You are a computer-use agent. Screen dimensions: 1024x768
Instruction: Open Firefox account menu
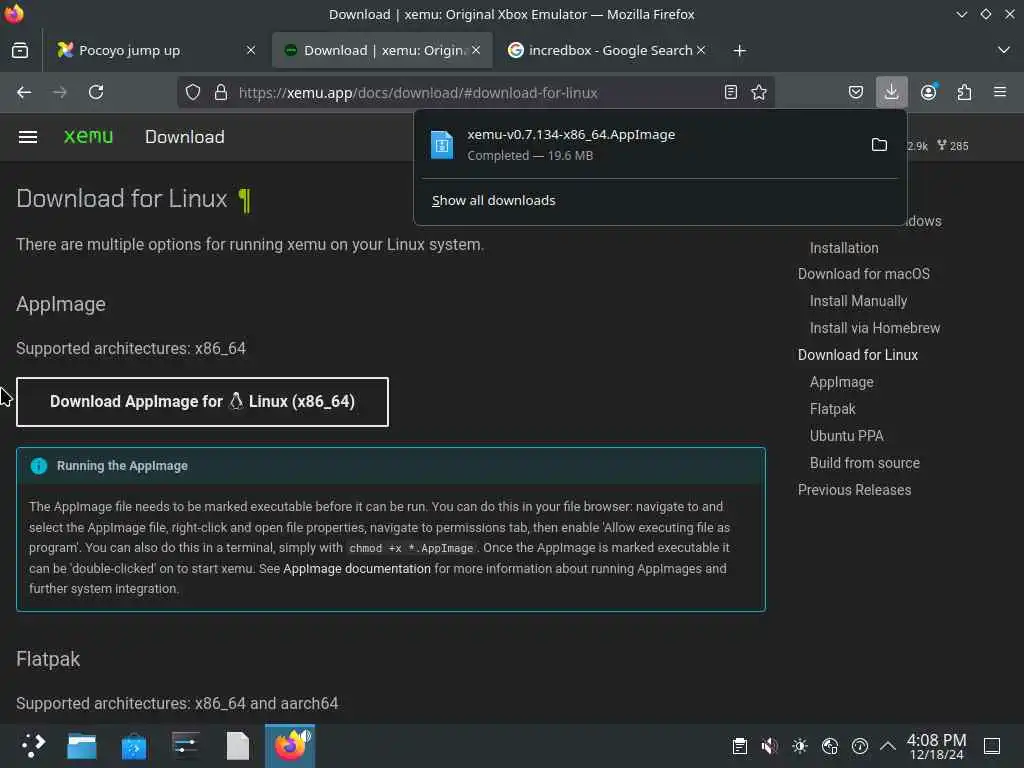[929, 92]
